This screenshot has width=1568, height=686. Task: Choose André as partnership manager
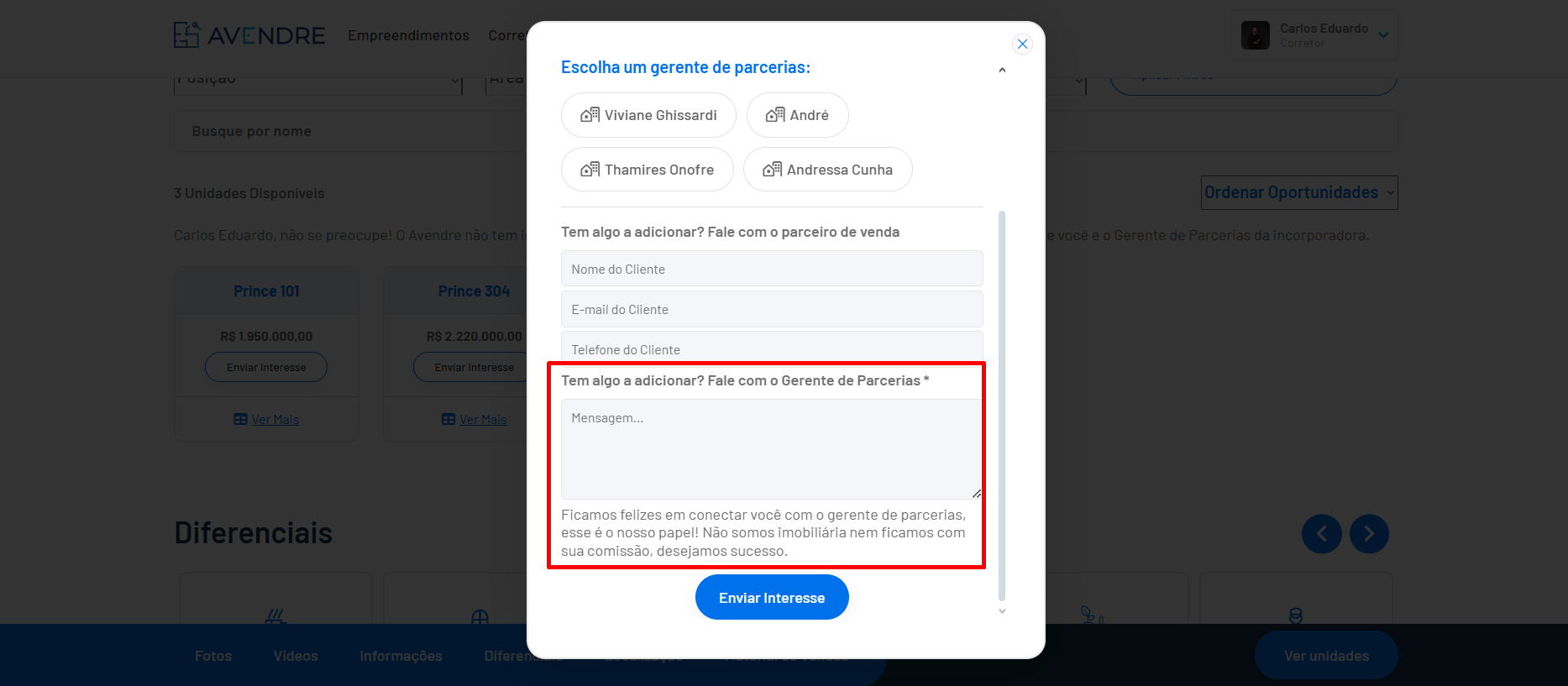797,115
